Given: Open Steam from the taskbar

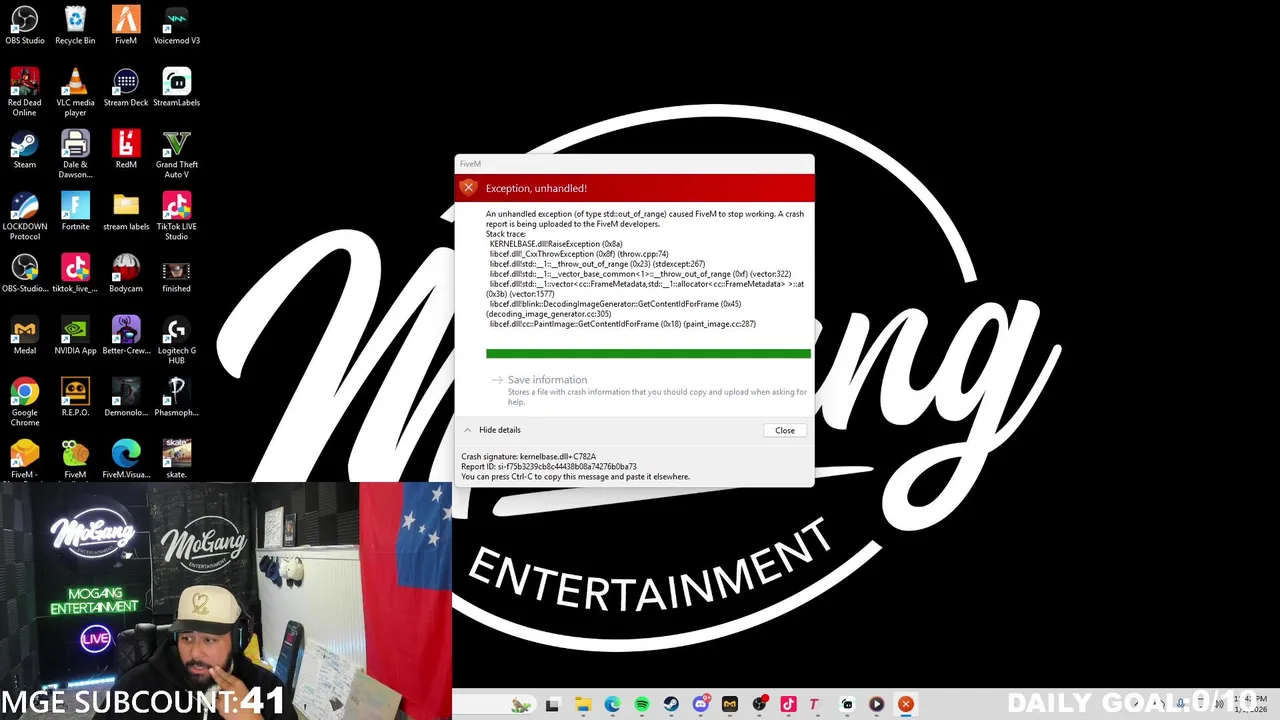Looking at the screenshot, I should [x=671, y=705].
